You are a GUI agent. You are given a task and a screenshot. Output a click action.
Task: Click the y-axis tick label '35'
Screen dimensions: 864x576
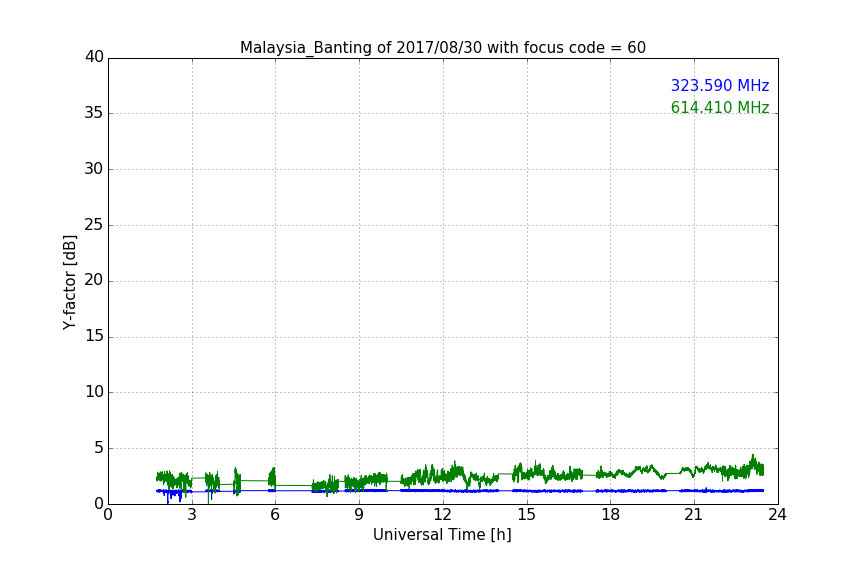94,113
